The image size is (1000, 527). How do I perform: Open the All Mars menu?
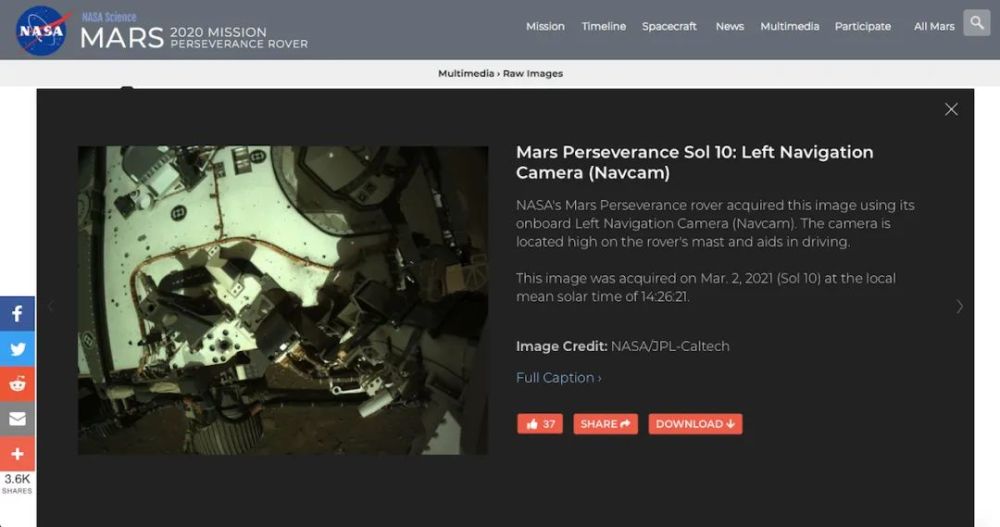click(934, 26)
